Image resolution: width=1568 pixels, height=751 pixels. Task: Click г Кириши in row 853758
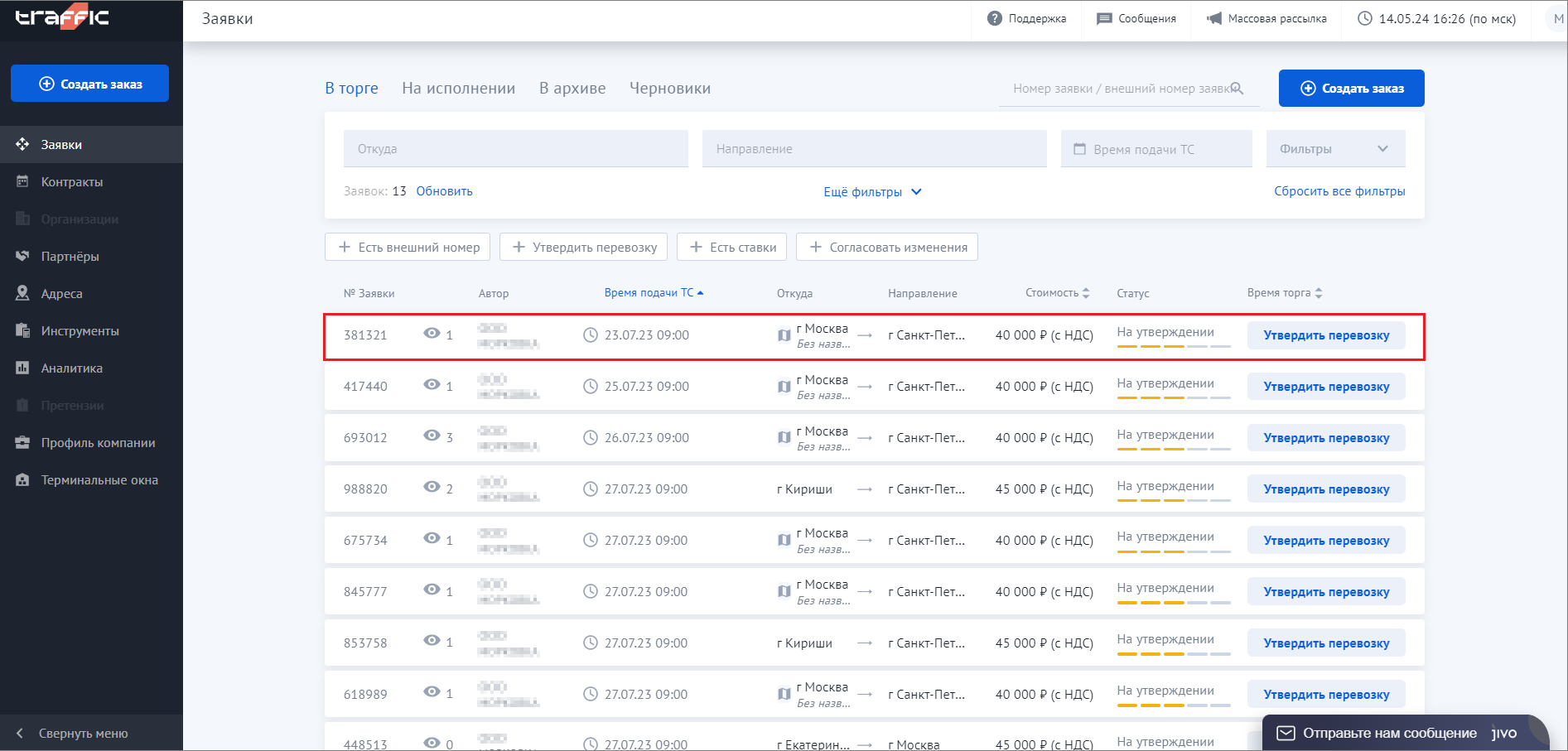(804, 643)
